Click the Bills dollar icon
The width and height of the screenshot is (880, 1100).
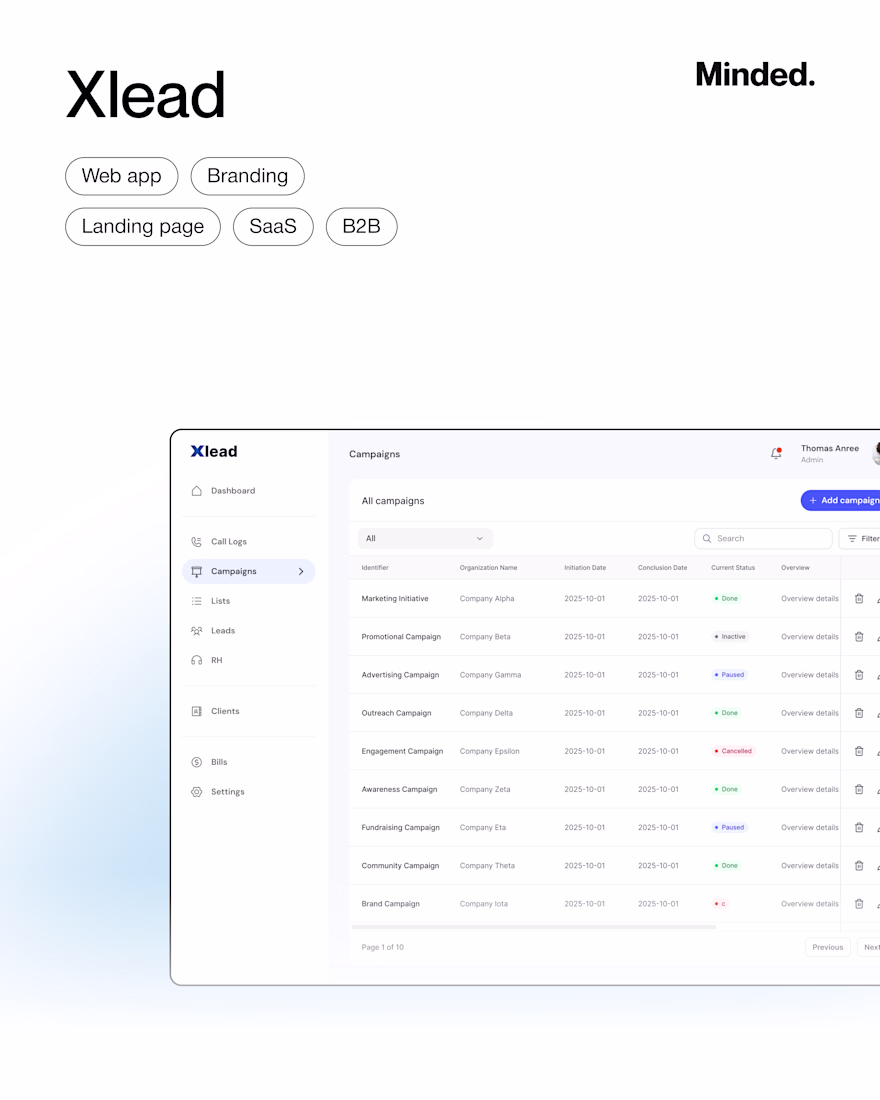click(196, 762)
